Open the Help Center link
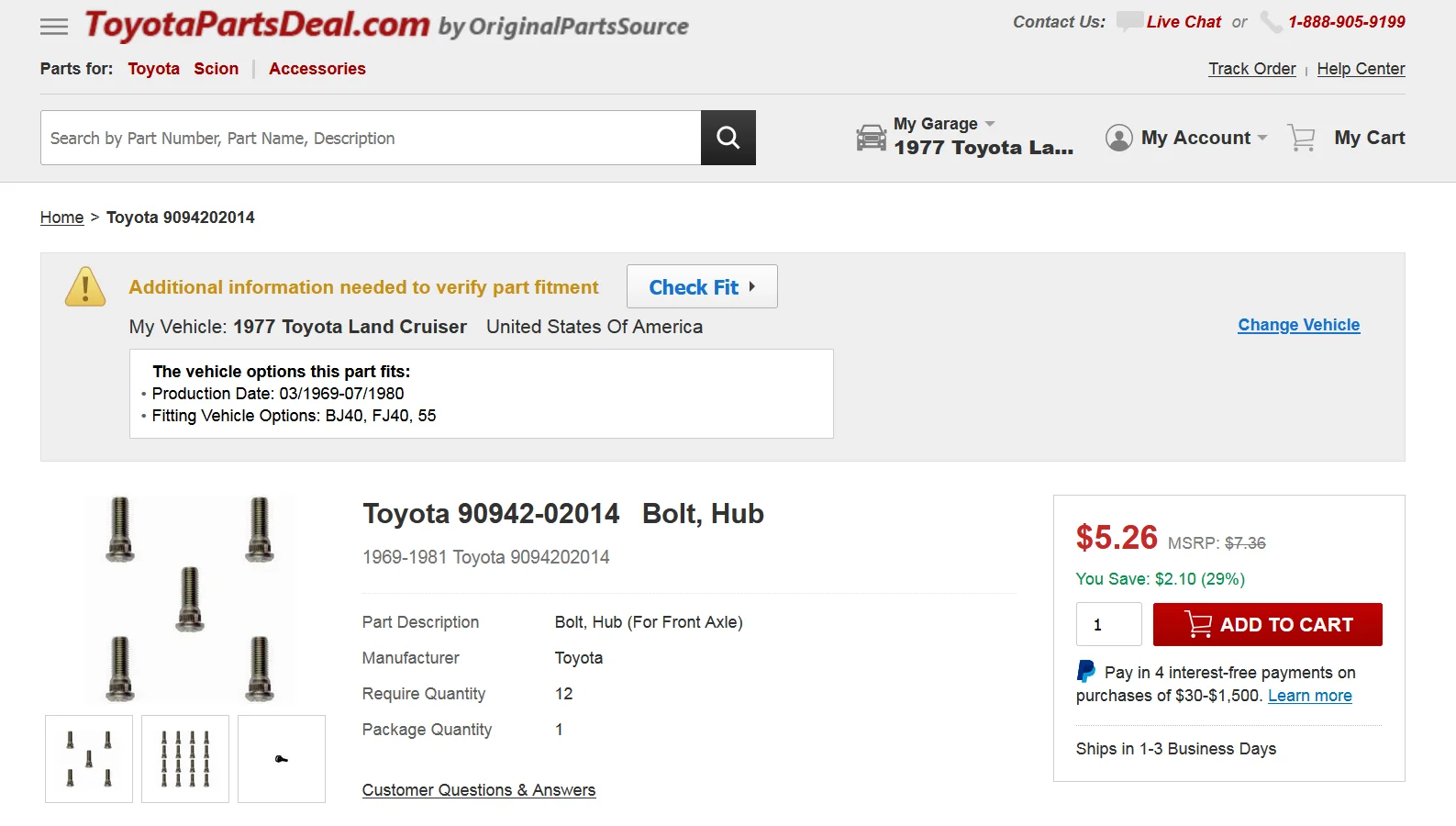Screen dimensions: 1456x826 (1361, 69)
